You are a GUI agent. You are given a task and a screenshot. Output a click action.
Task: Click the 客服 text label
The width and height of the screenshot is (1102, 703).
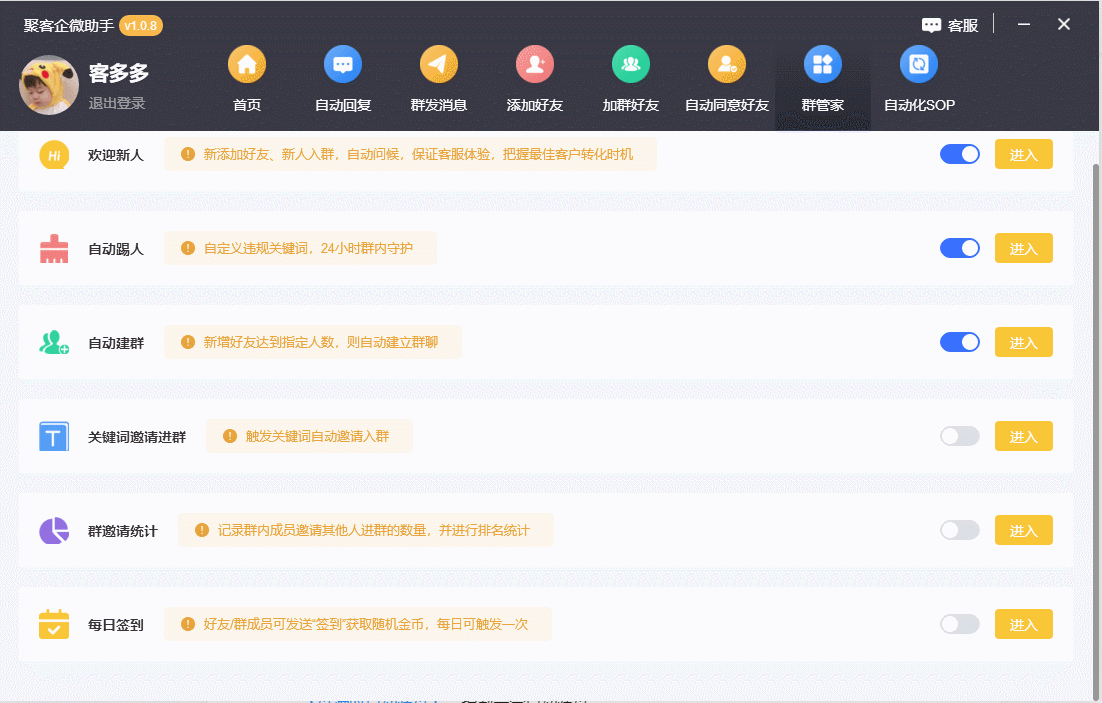pos(963,26)
